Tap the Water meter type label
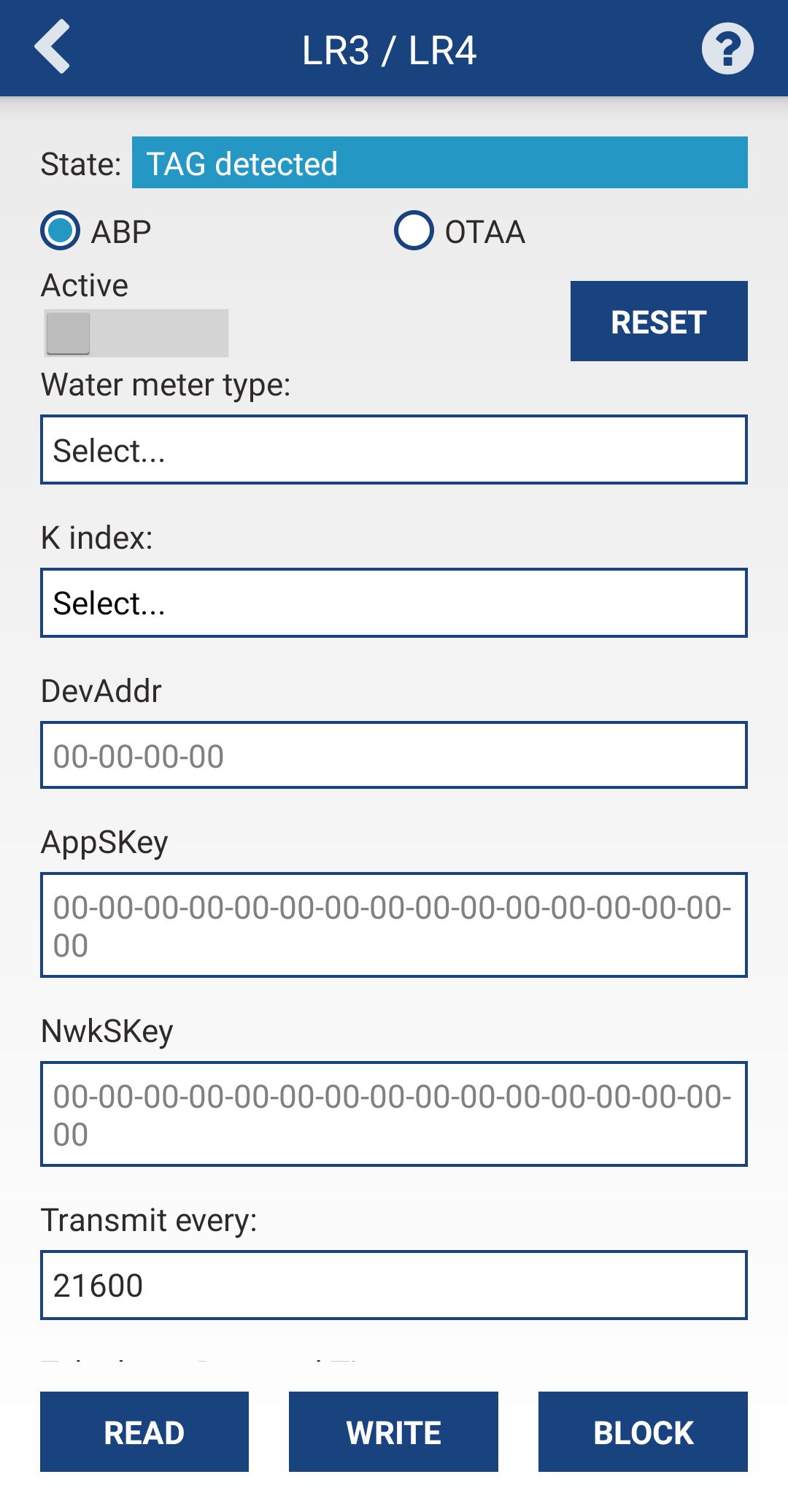788x1512 pixels. coord(166,385)
